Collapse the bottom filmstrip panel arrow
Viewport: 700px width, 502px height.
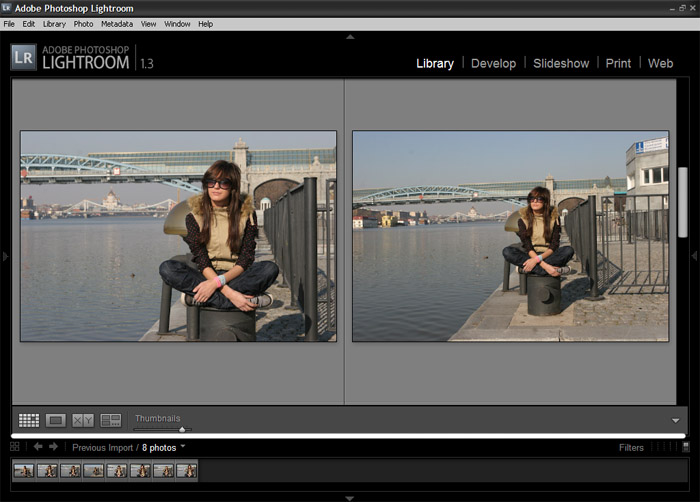click(x=350, y=497)
